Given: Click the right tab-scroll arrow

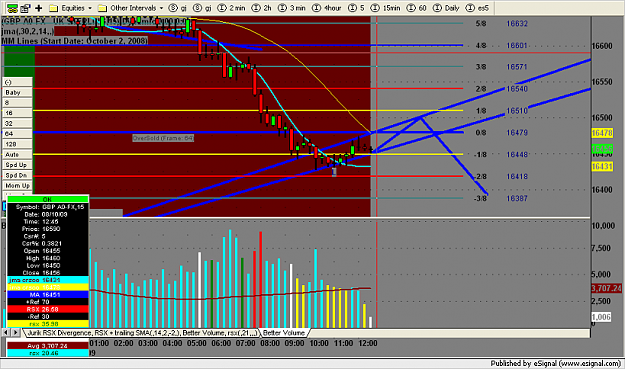Looking at the screenshot, I should (x=15, y=332).
